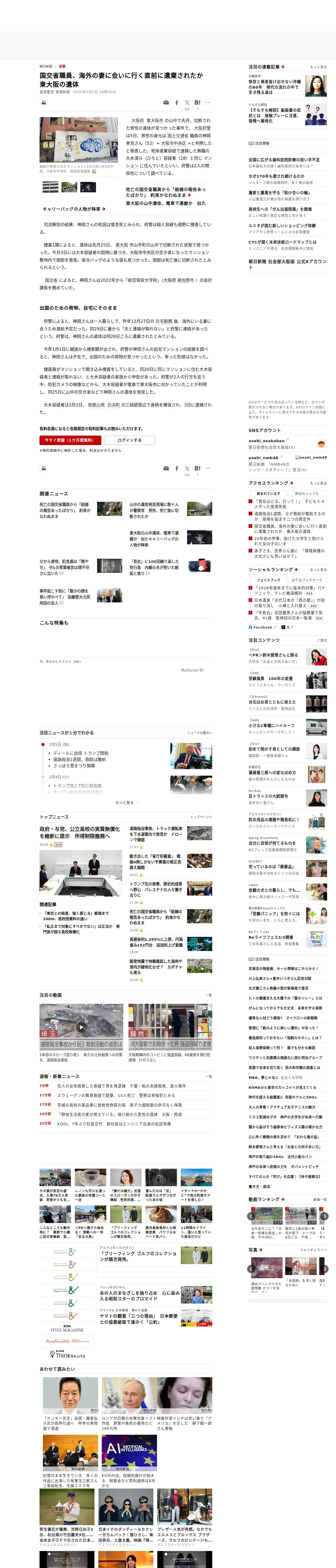Click もっと見る beside 注目の連載記事
Image resolution: width=336 pixels, height=1568 pixels.
point(318,67)
